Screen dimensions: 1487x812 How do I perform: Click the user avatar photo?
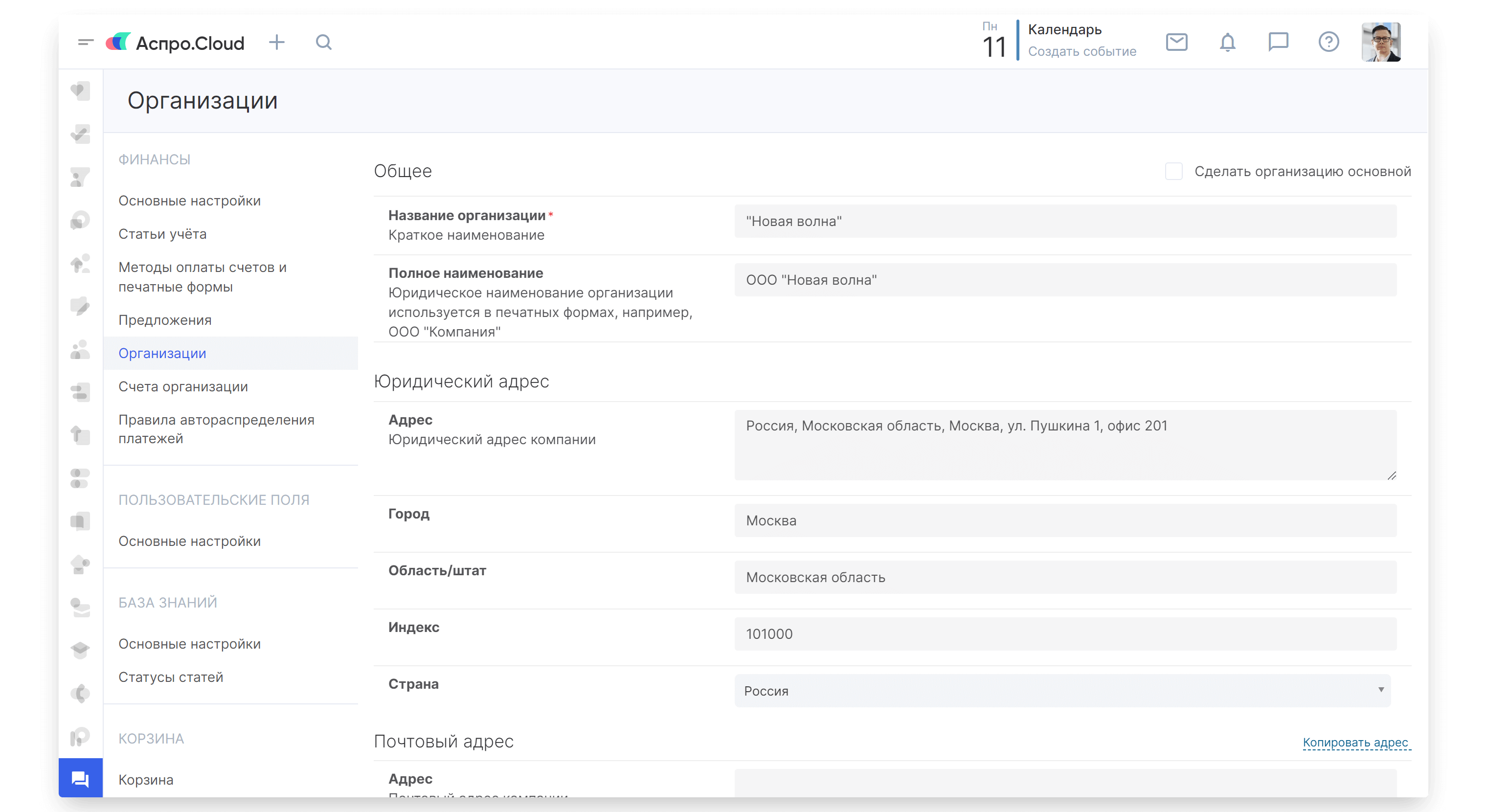tap(1381, 42)
